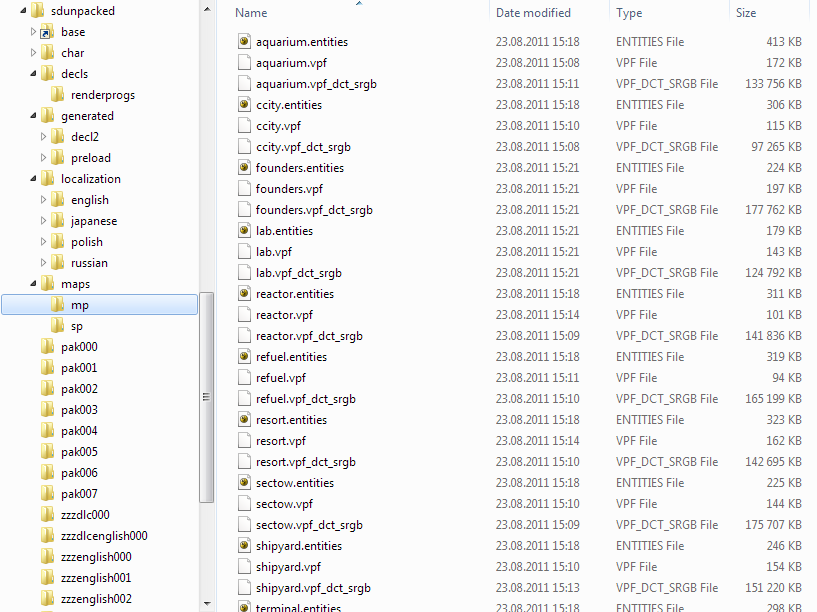Click the reactor.entities file icon
This screenshot has width=817, height=612.
tap(245, 294)
